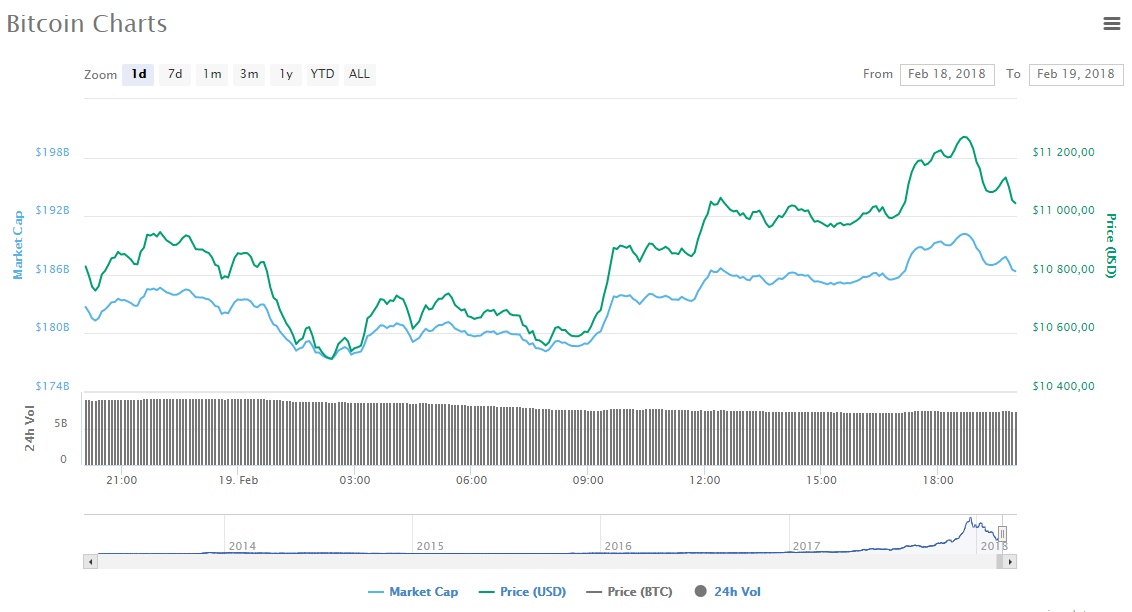Screen dimensions: 1132x612
Task: Set zoom range to 1m
Action: point(212,74)
